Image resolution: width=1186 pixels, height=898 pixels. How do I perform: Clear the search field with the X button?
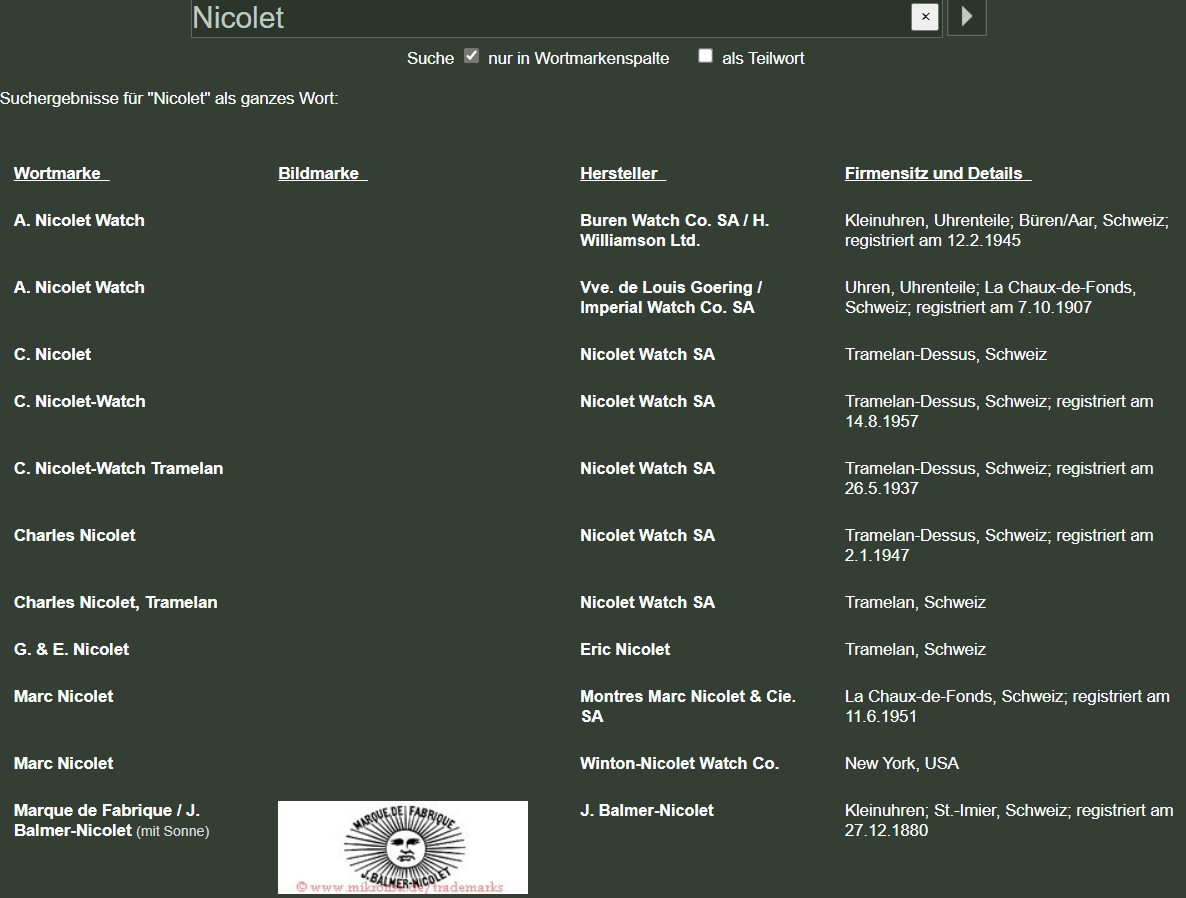pos(924,17)
